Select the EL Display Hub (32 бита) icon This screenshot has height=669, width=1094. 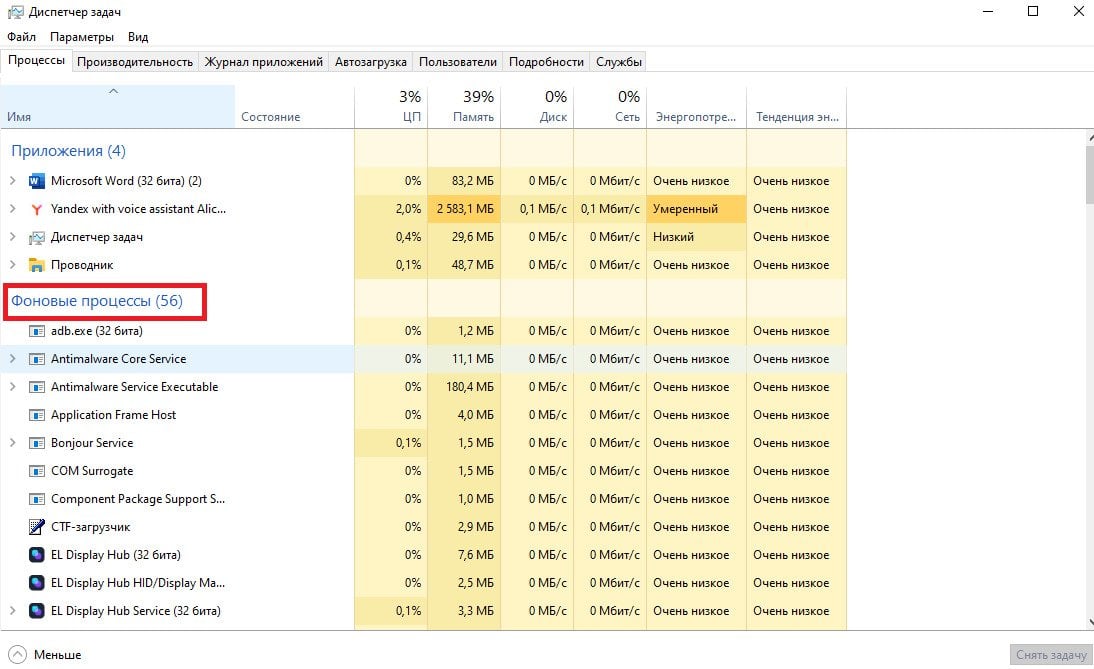(36, 555)
